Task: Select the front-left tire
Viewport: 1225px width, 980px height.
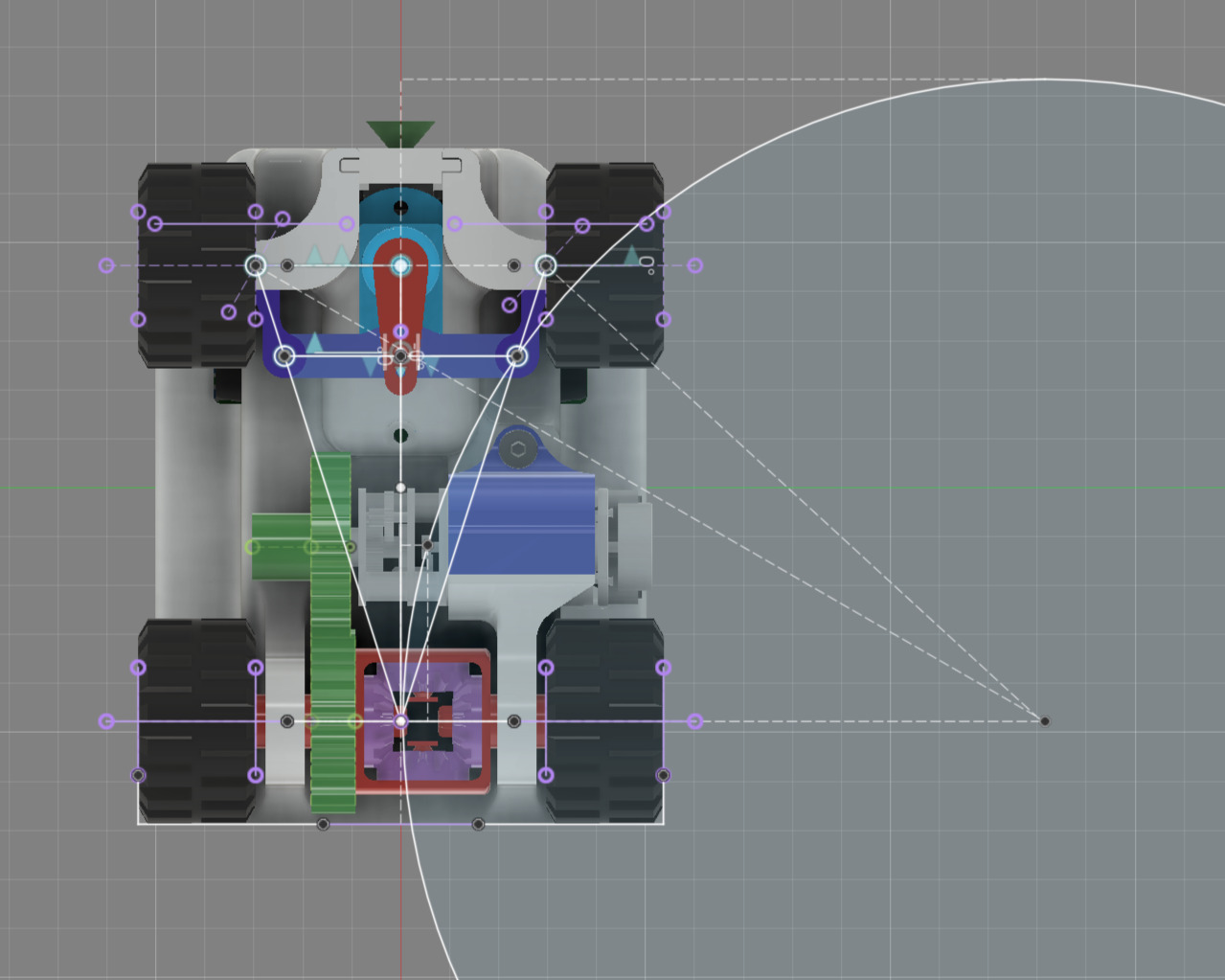Action: [x=197, y=265]
